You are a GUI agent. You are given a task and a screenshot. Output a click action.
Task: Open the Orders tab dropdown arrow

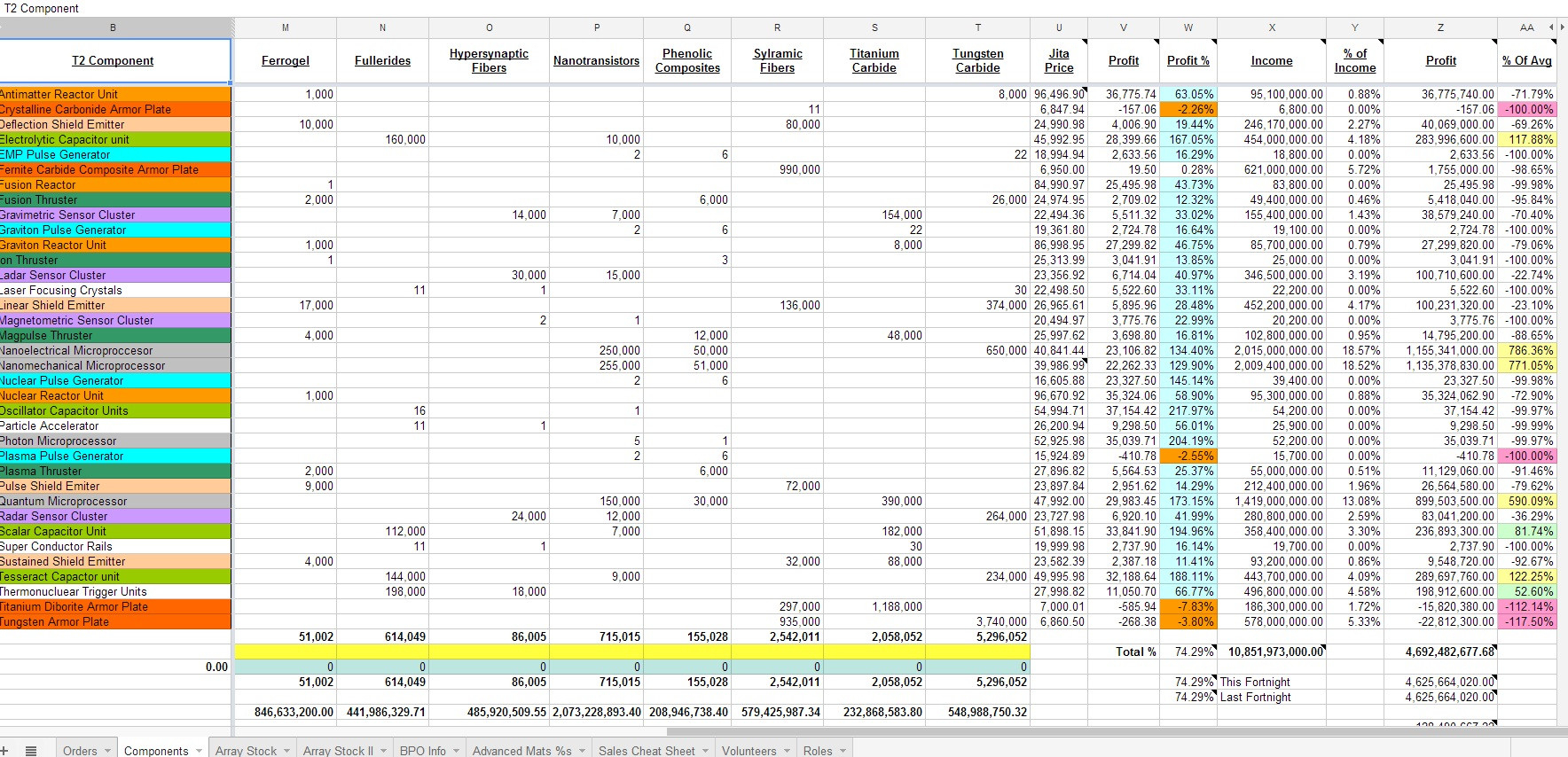click(x=108, y=751)
